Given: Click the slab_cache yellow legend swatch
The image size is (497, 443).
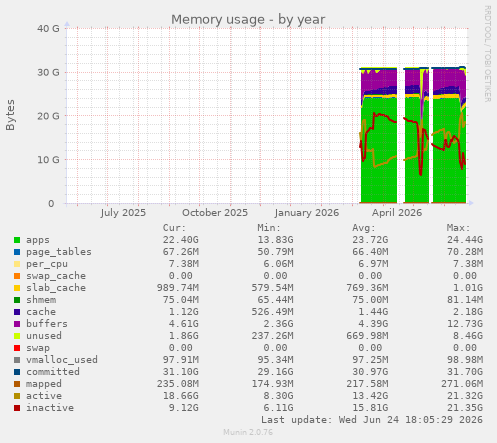Looking at the screenshot, I should pos(17,288).
